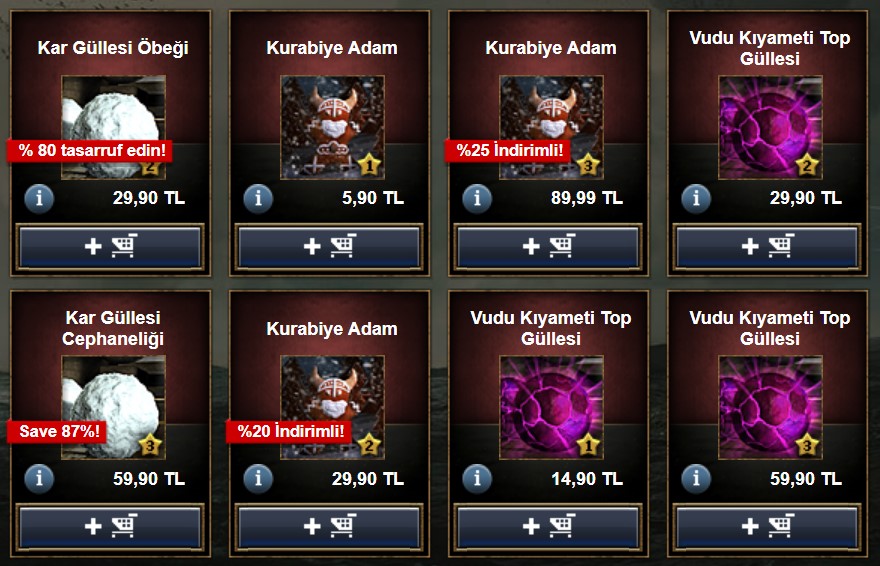Open info for %20 İndirimli Kurabiye Adam
The image size is (880, 566).
(258, 478)
